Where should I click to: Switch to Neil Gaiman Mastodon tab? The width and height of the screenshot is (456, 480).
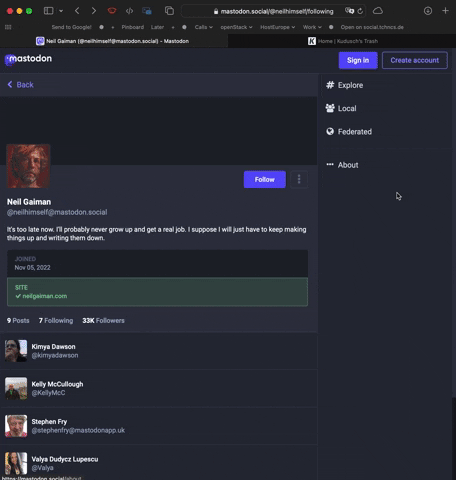click(x=113, y=41)
